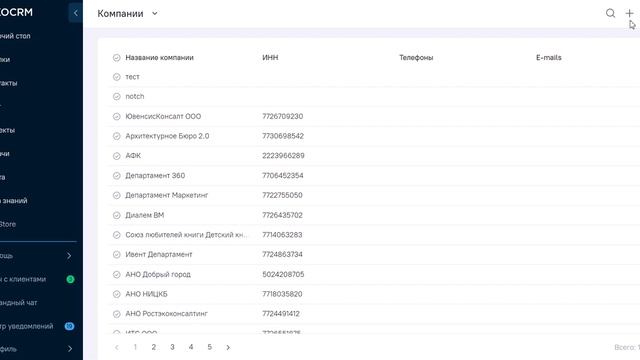Image resolution: width=640 pixels, height=360 pixels.
Task: Select the Ивент Департамент row checkbox
Action: tap(117, 254)
